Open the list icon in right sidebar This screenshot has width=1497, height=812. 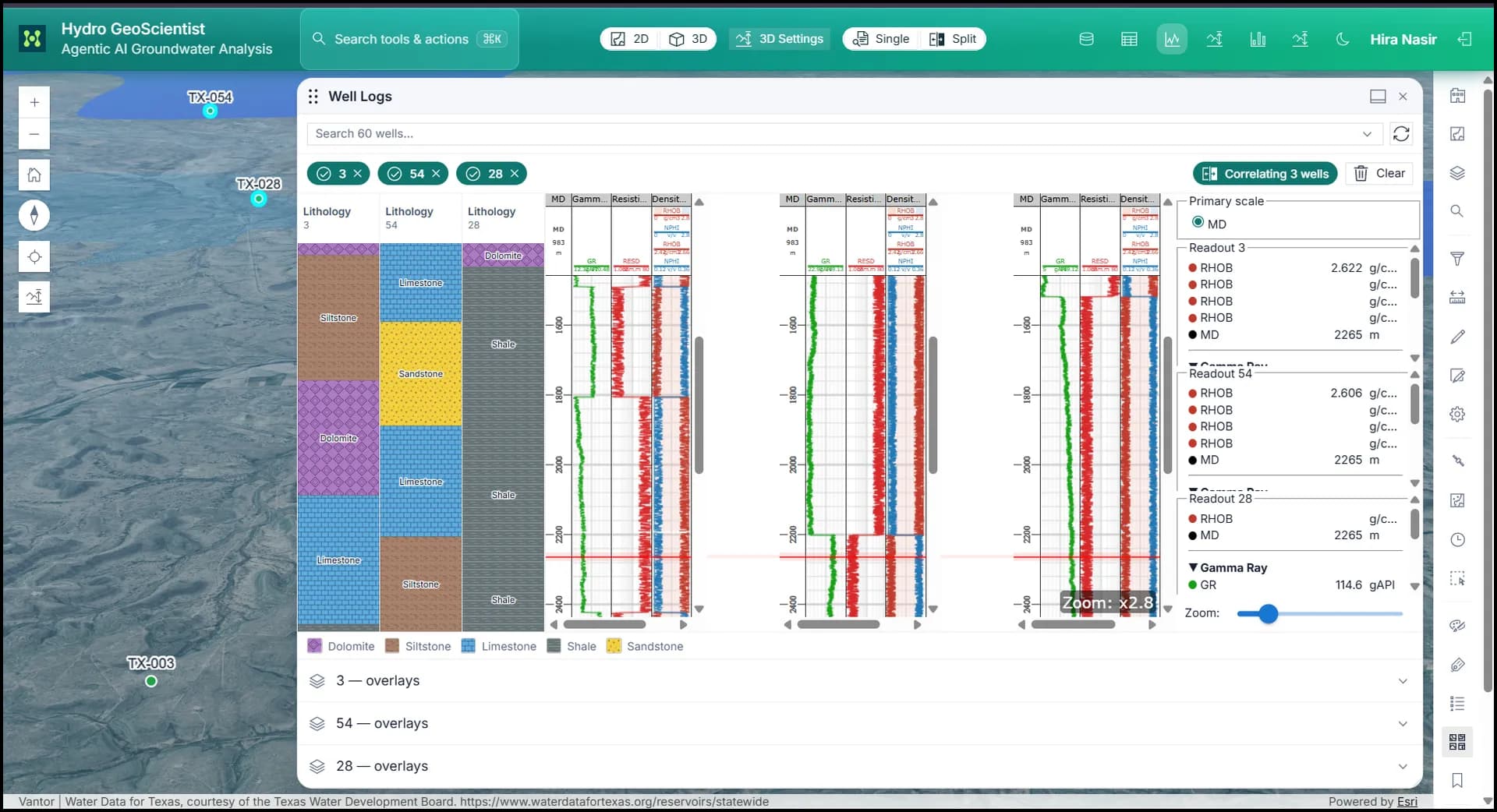[1457, 704]
